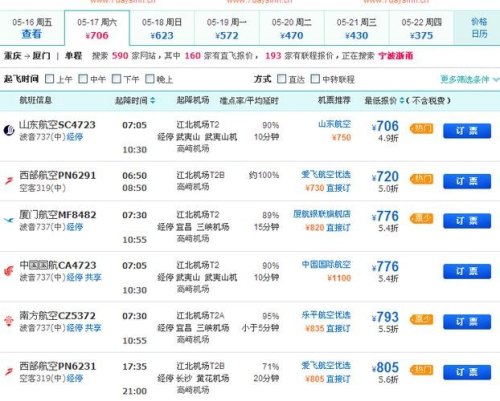Image resolution: width=500 pixels, height=401 pixels.
Task: Sort by 起降时间 using its sort arrows
Action: (x=153, y=100)
